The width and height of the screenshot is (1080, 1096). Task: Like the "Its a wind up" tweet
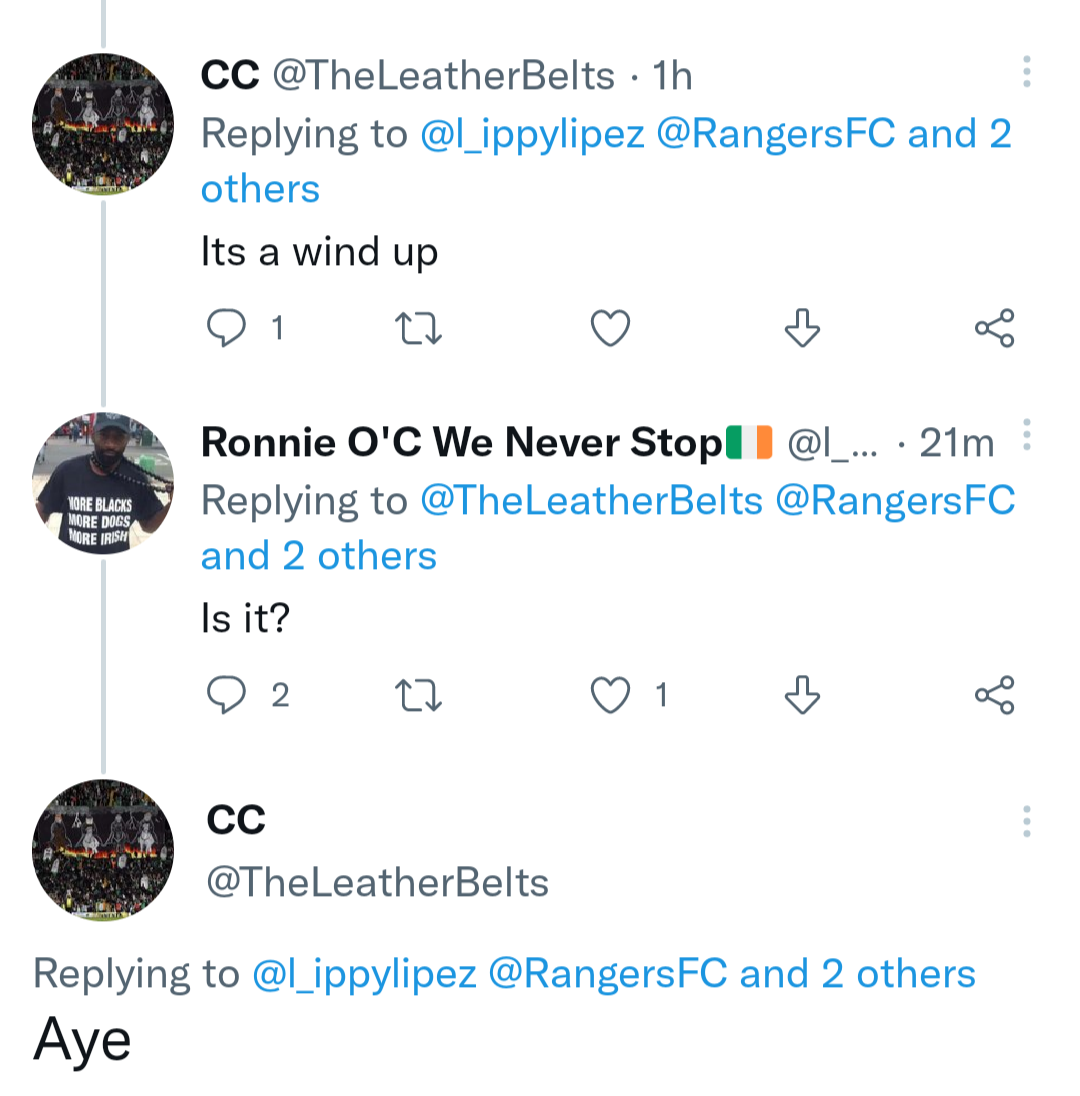click(610, 328)
